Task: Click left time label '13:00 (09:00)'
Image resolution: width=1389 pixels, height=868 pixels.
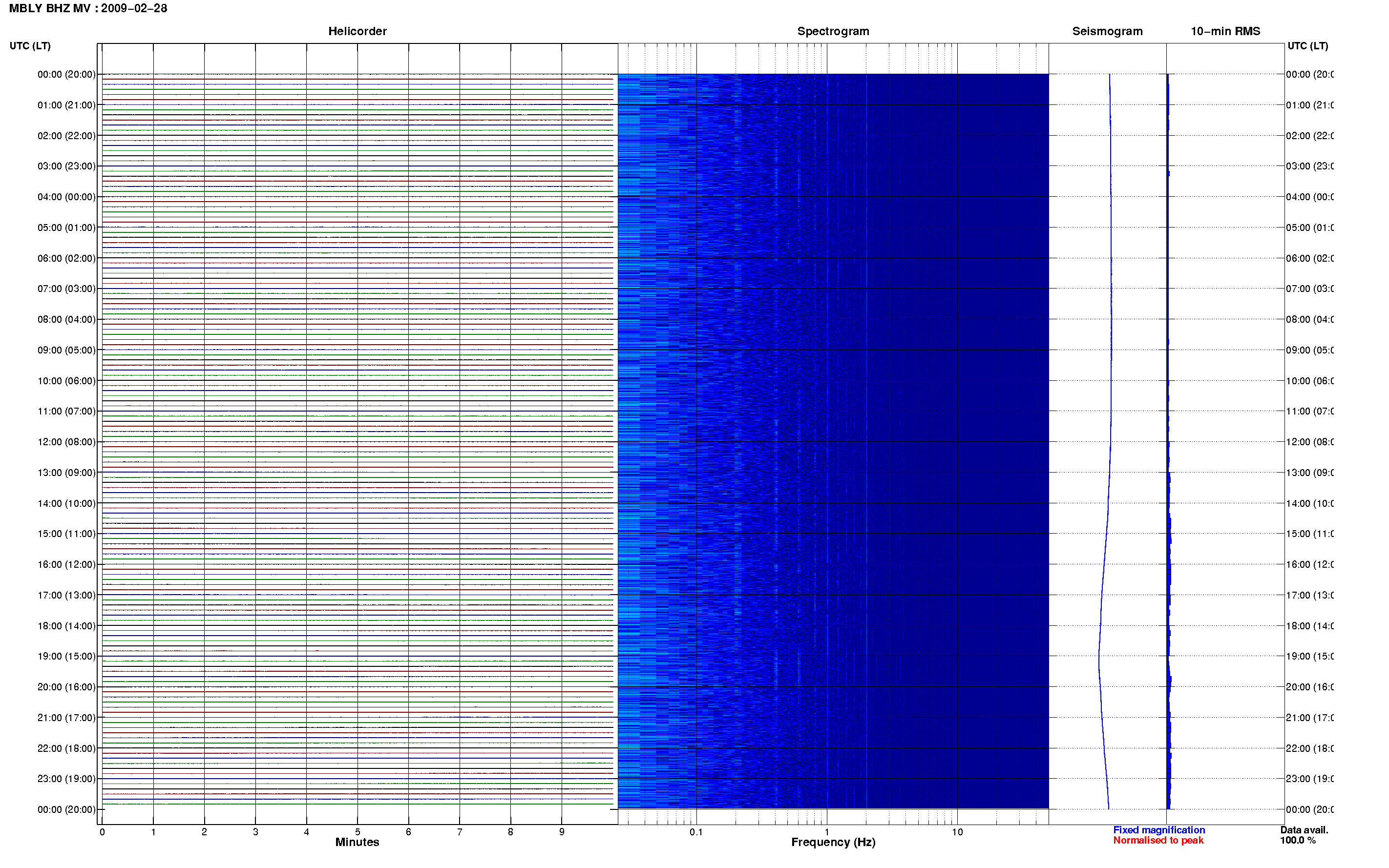Action: 66,473
